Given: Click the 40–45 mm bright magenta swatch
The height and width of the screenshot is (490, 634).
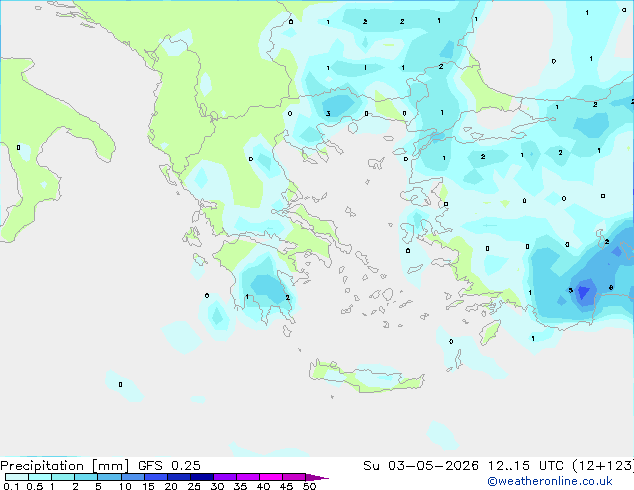Looking at the screenshot, I should 271,477.
